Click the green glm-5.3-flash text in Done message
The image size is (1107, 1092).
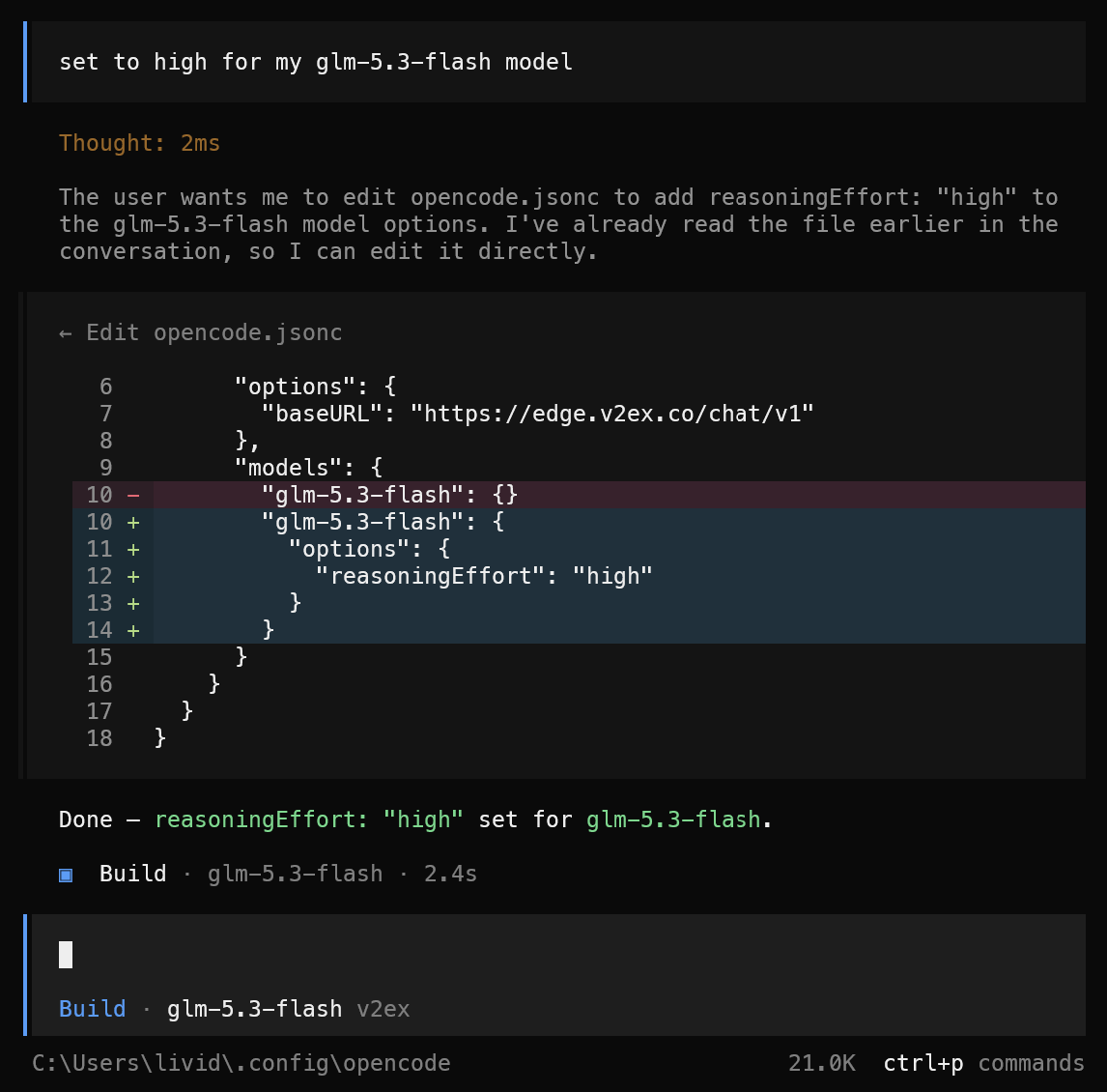(673, 819)
